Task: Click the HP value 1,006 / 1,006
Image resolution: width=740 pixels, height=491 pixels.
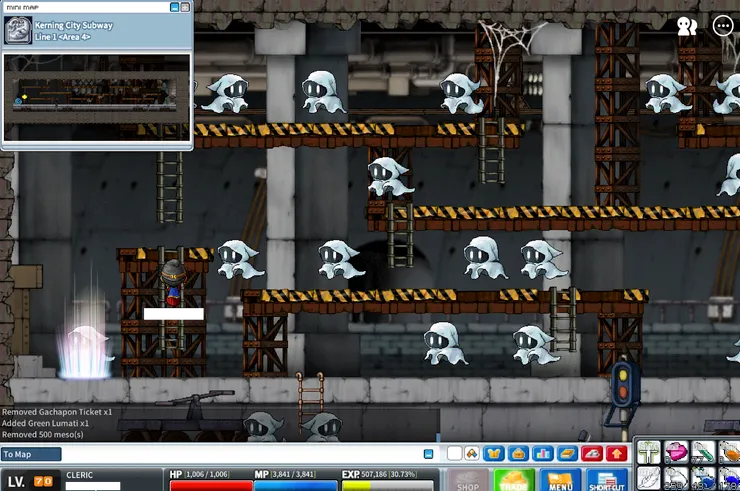Action: pos(207,474)
